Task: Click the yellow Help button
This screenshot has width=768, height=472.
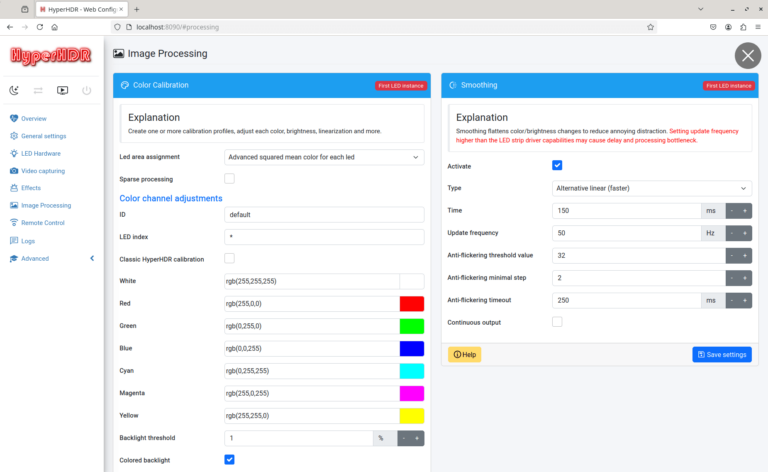Action: [x=464, y=354]
